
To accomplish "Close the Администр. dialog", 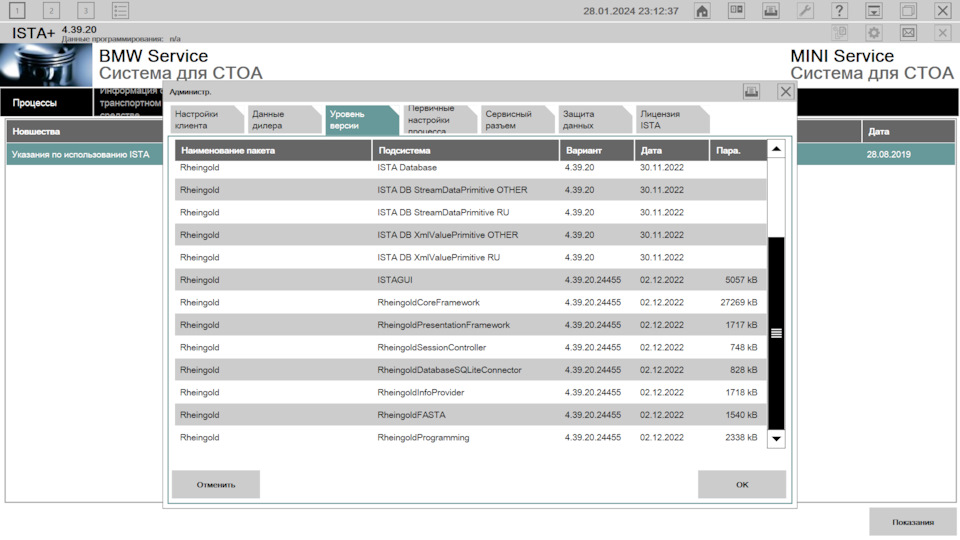I will click(786, 92).
